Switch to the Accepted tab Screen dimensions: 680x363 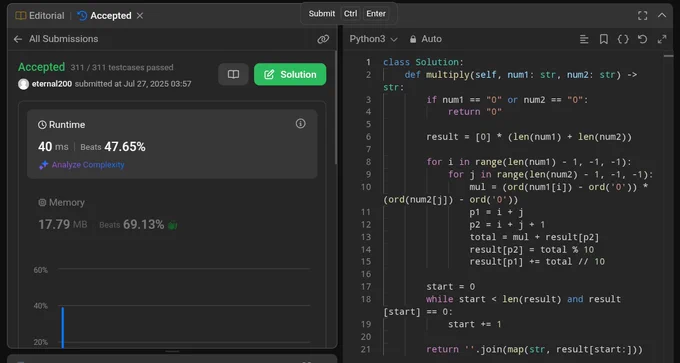click(x=105, y=16)
